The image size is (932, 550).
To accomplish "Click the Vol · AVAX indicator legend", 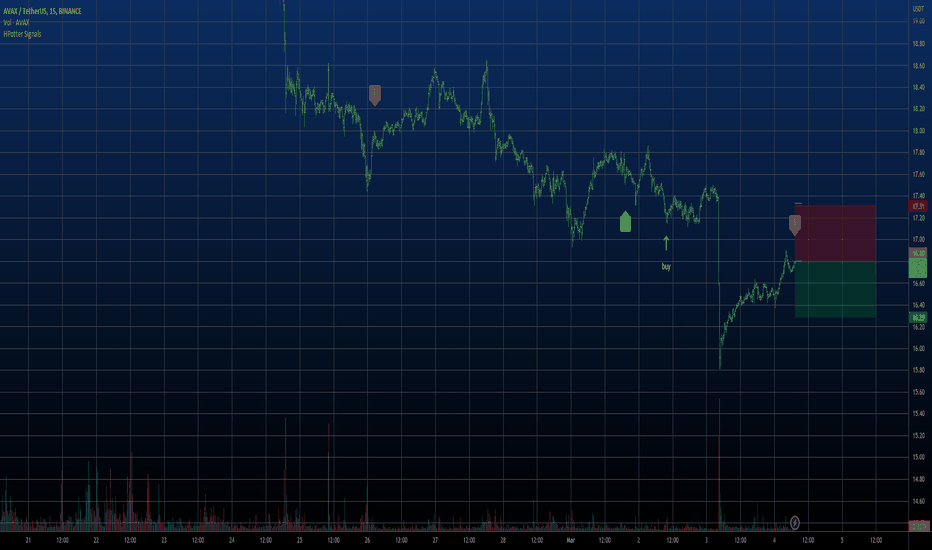I will [16, 23].
